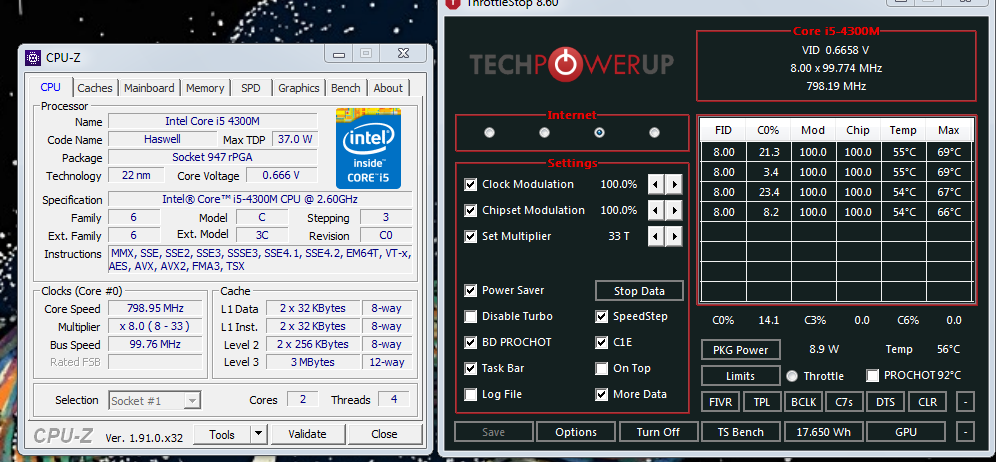The image size is (996, 462).
Task: Toggle the Chipset Modulation checkbox
Action: (471, 210)
